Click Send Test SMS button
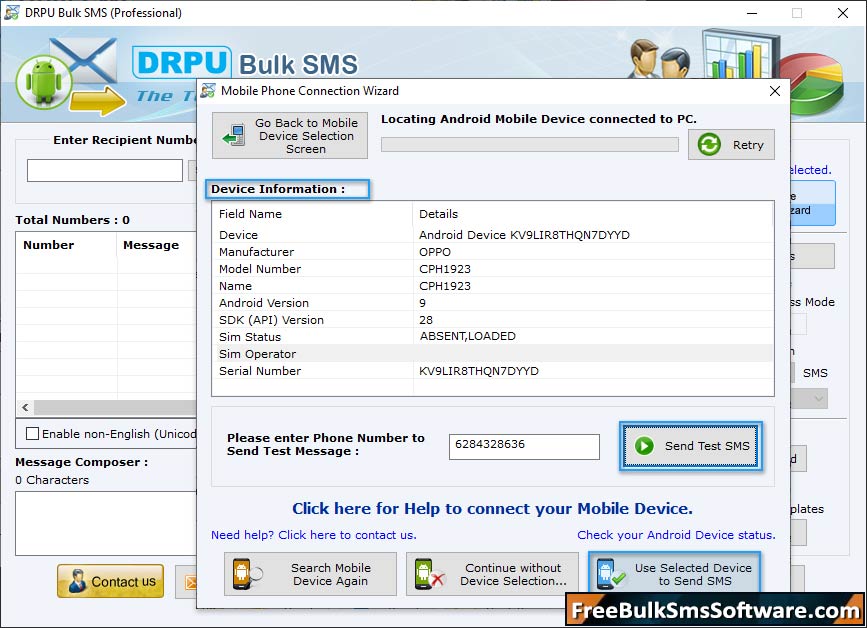Image resolution: width=867 pixels, height=628 pixels. coord(691,446)
